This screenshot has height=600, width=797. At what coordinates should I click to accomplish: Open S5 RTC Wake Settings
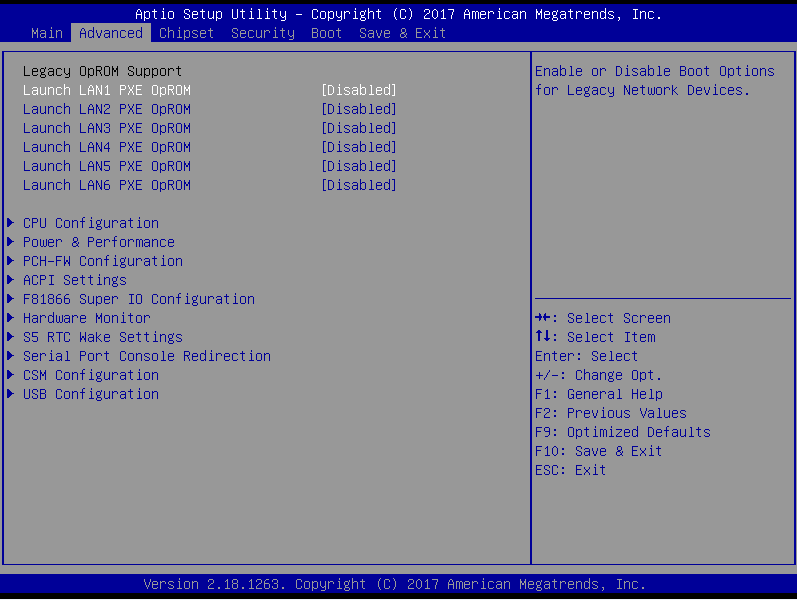pos(102,337)
